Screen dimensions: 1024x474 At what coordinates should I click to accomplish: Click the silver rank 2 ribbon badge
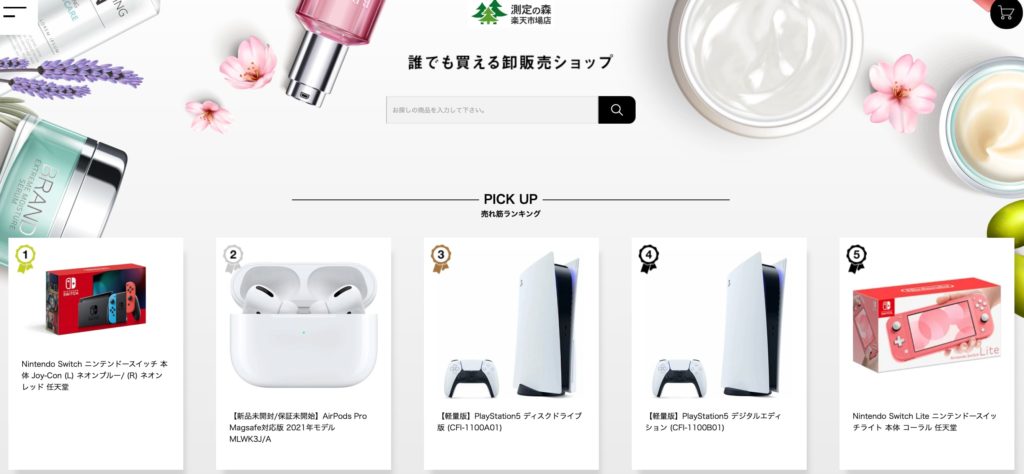pyautogui.click(x=233, y=259)
